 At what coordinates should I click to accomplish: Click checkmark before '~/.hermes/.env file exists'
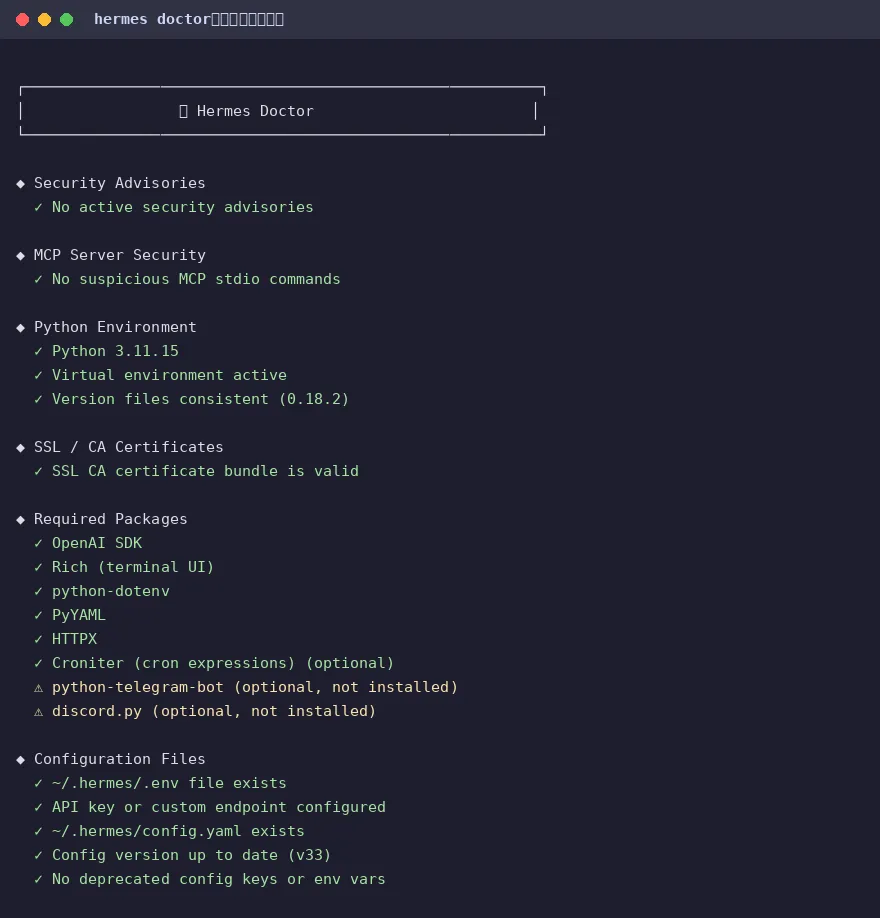38,783
